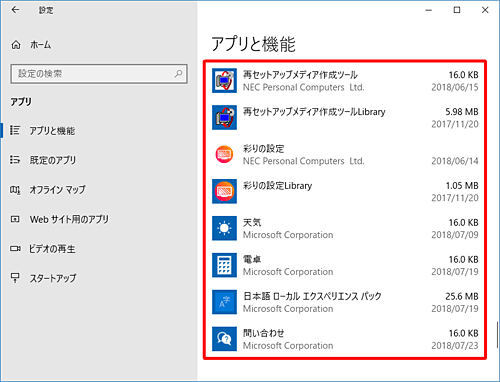The image size is (500, 382).
Task: Minimize the 設定 window
Action: (x=429, y=10)
